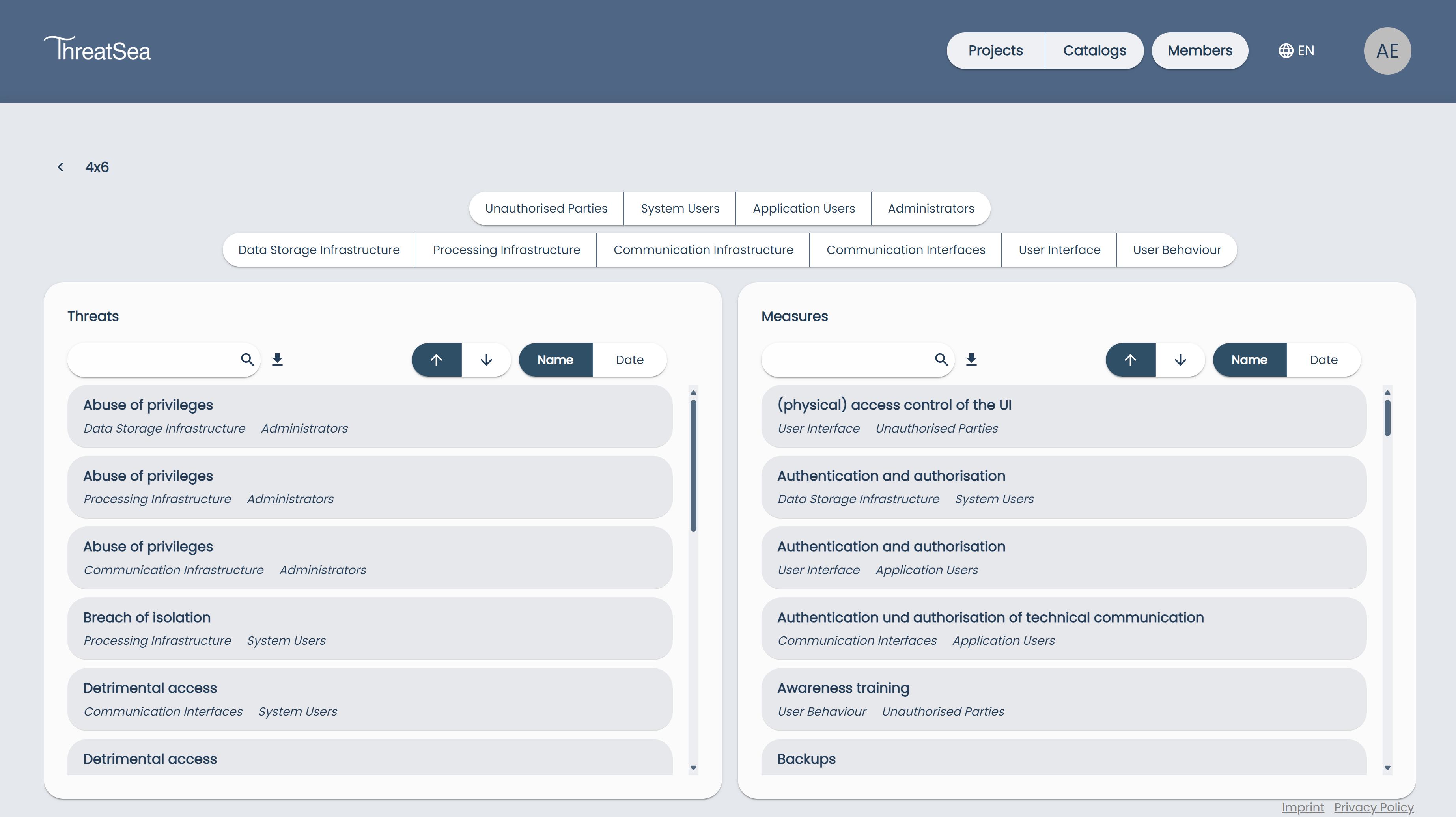Click the export download icon in Threats panel
This screenshot has height=817, width=1456.
coord(278,359)
